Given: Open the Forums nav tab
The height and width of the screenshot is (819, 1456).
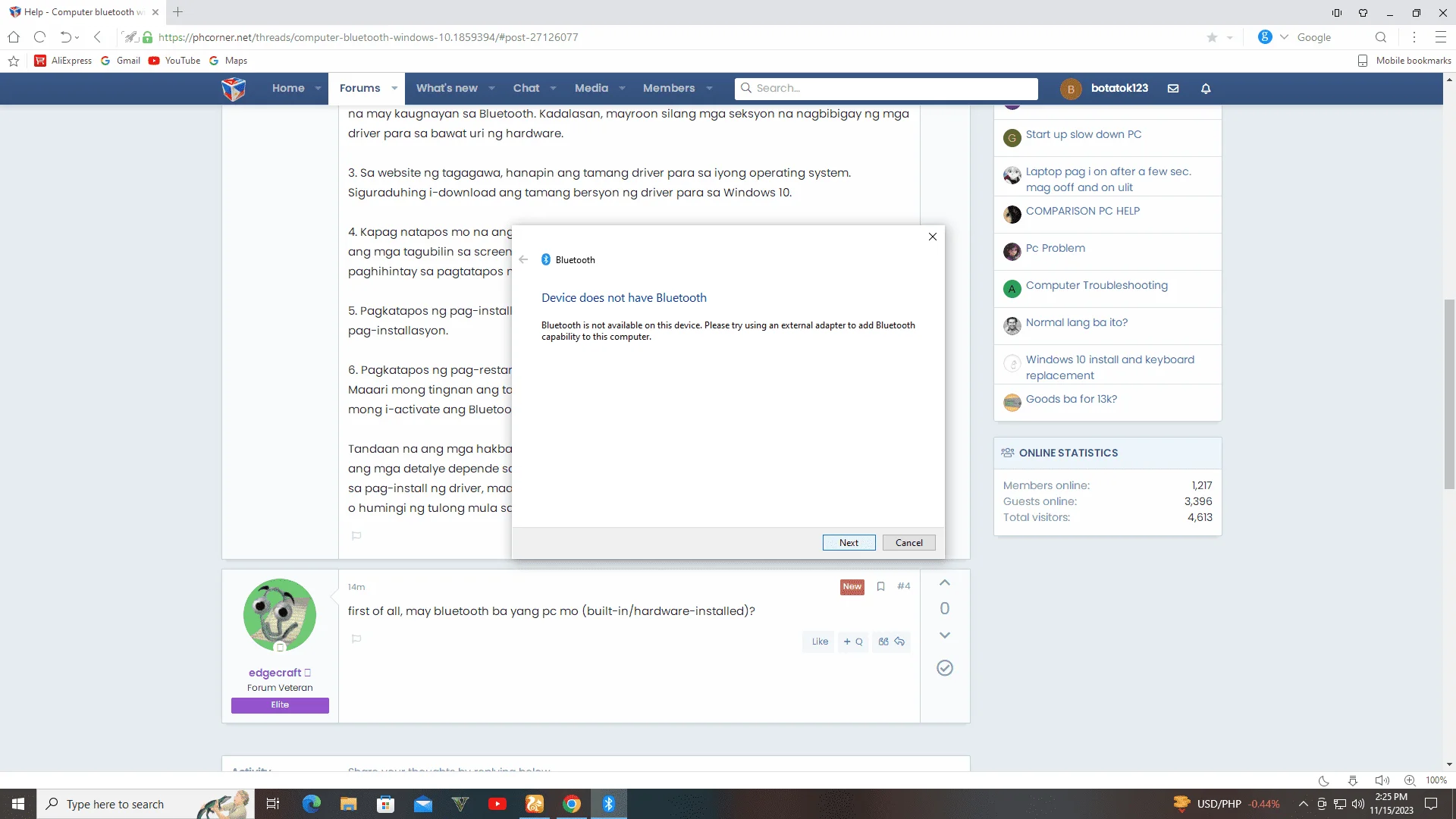Looking at the screenshot, I should pyautogui.click(x=359, y=89).
